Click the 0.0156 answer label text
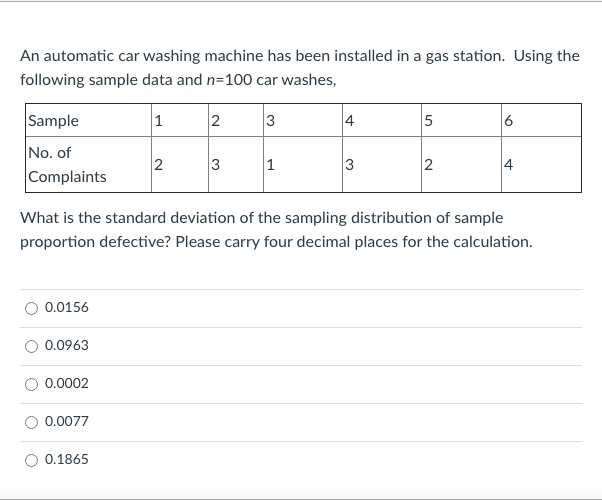Image resolution: width=602 pixels, height=500 pixels. tap(67, 307)
